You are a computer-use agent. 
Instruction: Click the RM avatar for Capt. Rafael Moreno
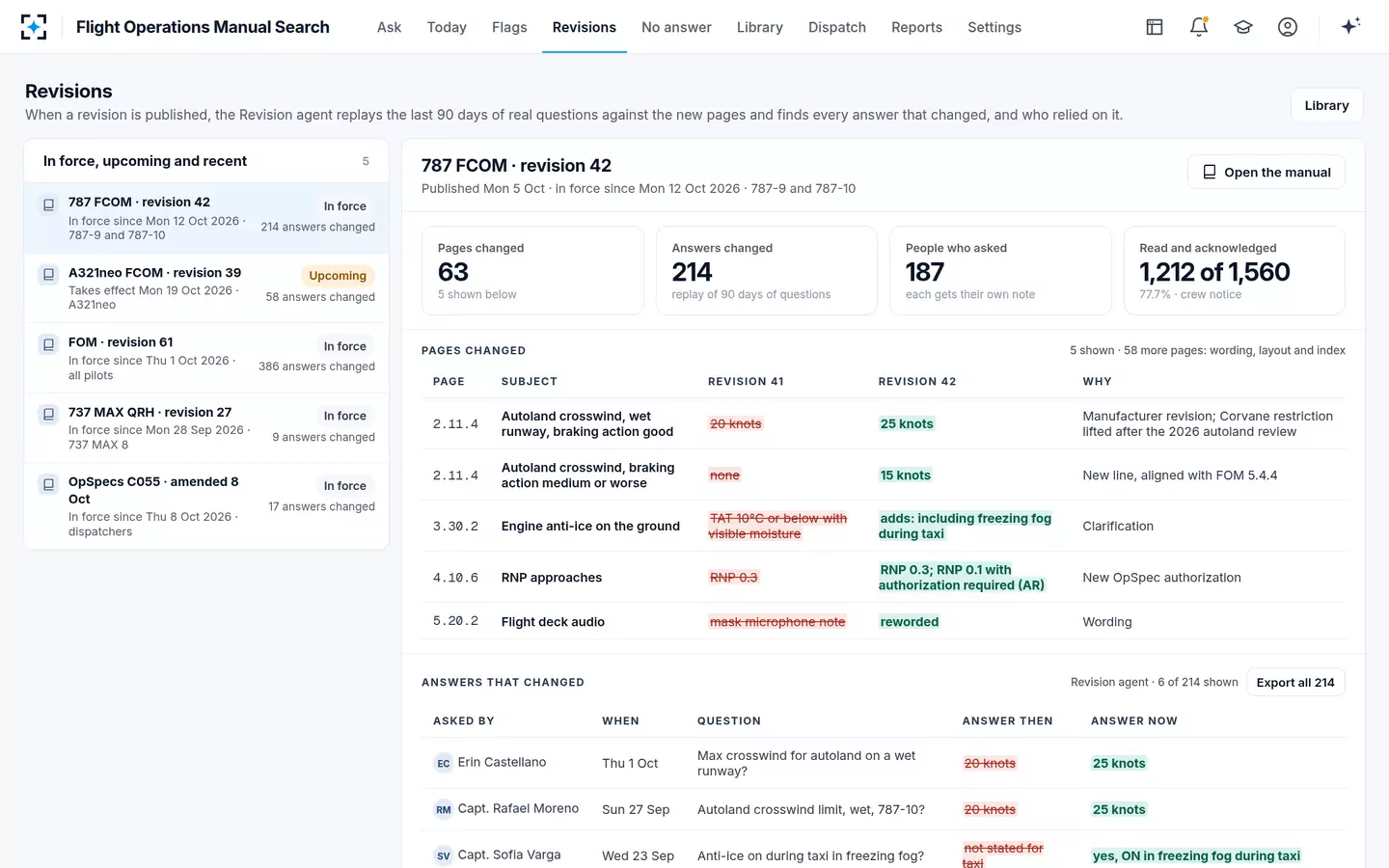pyautogui.click(x=444, y=809)
